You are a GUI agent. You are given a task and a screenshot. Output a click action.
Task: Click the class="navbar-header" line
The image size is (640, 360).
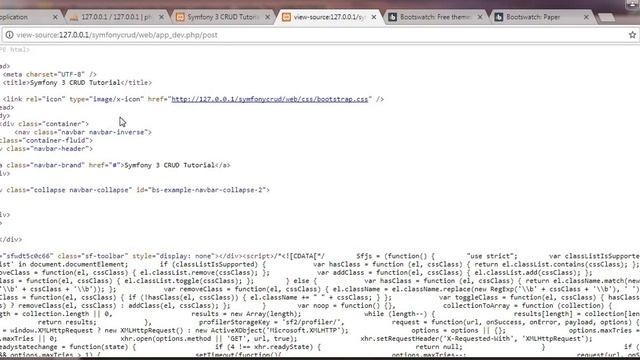tap(46, 149)
